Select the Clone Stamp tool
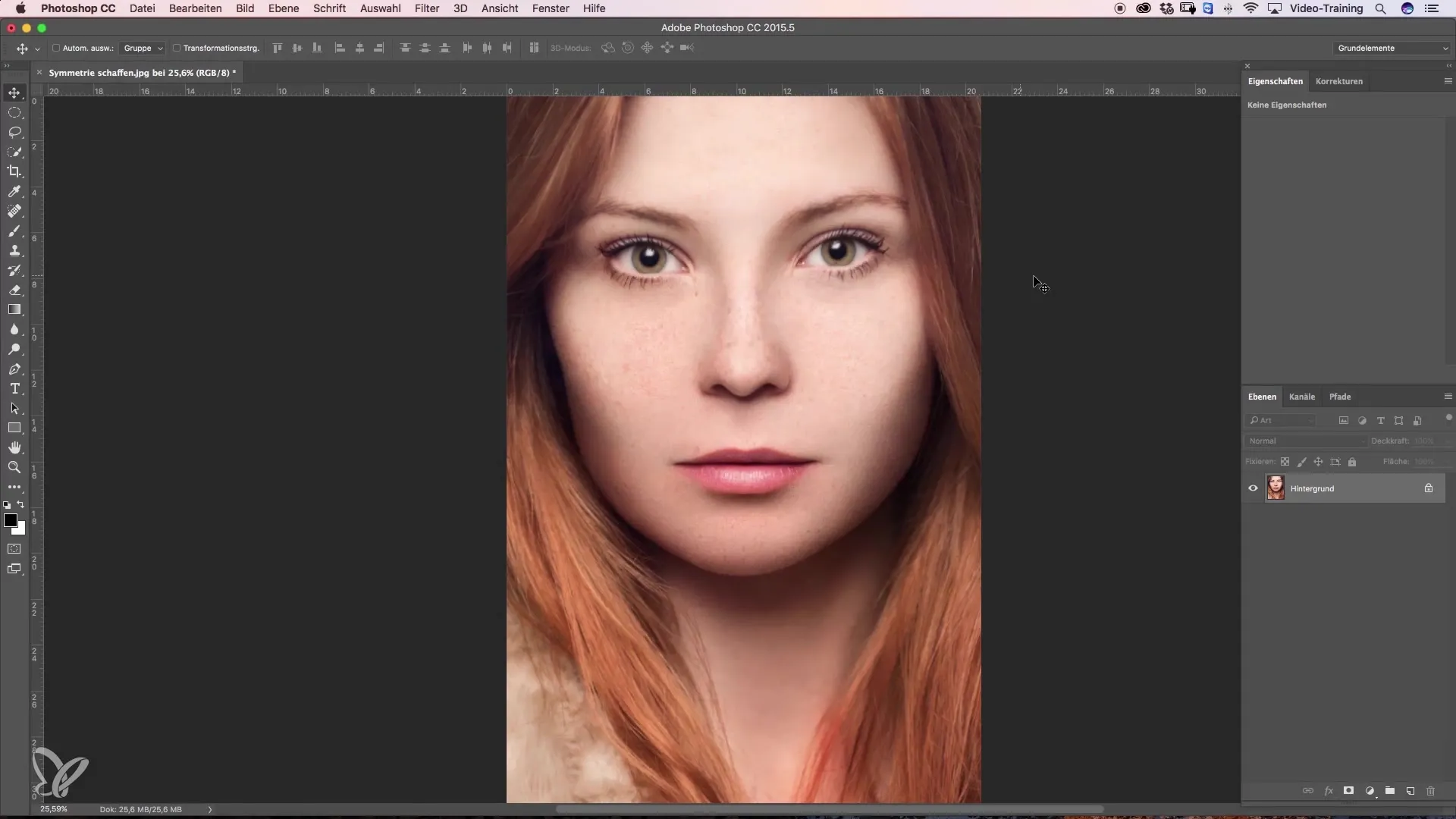Viewport: 1456px width, 819px height. pos(14,250)
